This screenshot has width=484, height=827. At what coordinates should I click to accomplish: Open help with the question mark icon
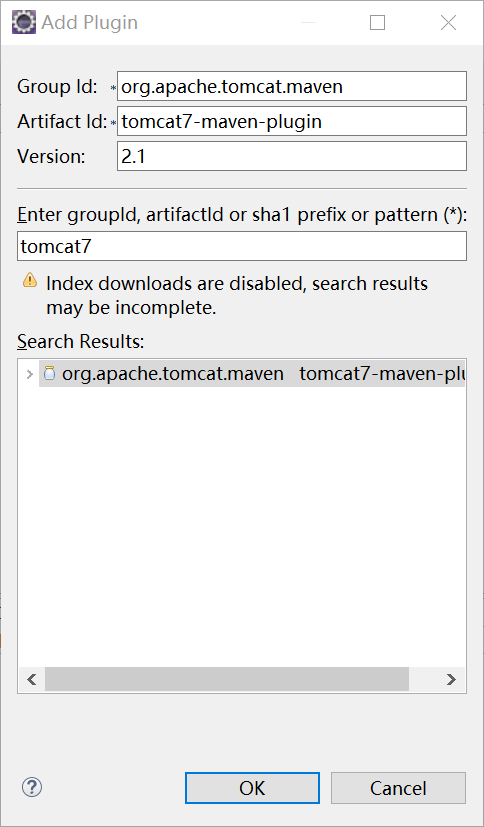[32, 787]
